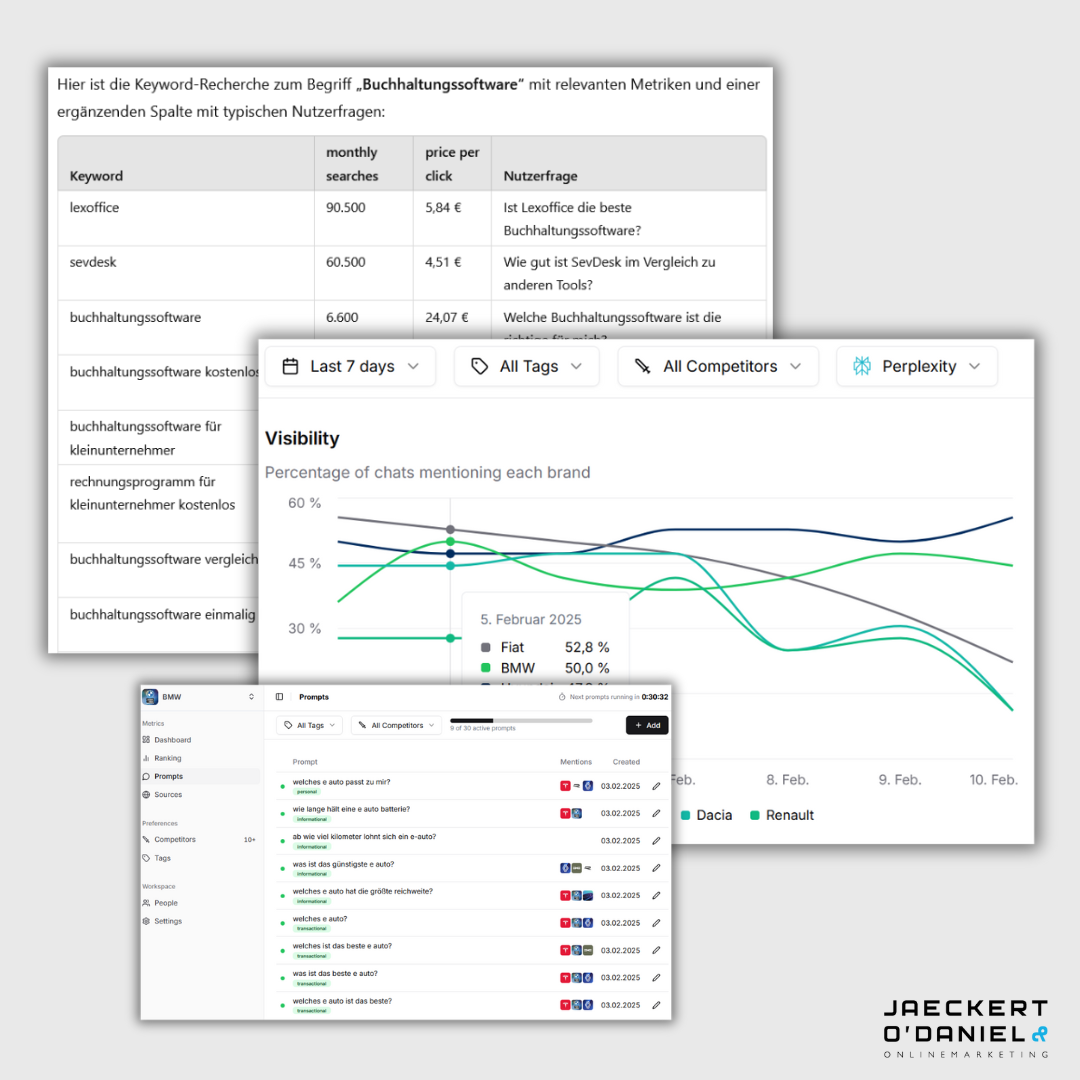Click the Tesla mention icon in the "welches e auto?" row
The image size is (1080, 1080).
point(565,923)
